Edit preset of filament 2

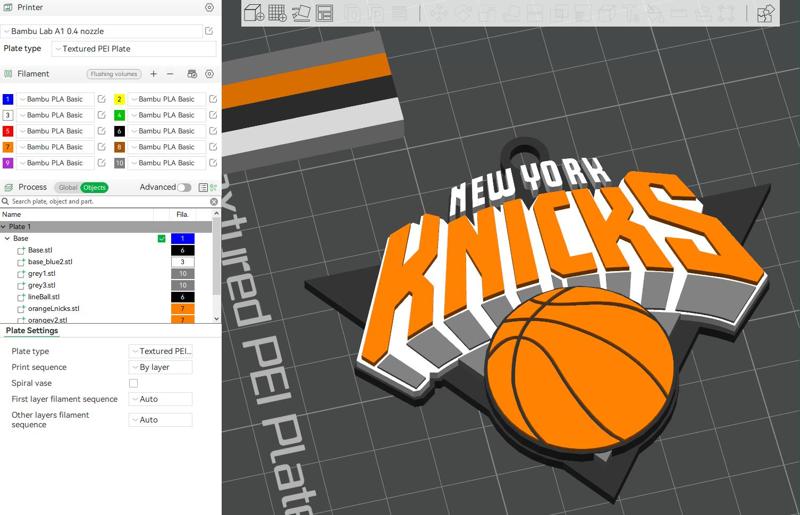213,99
